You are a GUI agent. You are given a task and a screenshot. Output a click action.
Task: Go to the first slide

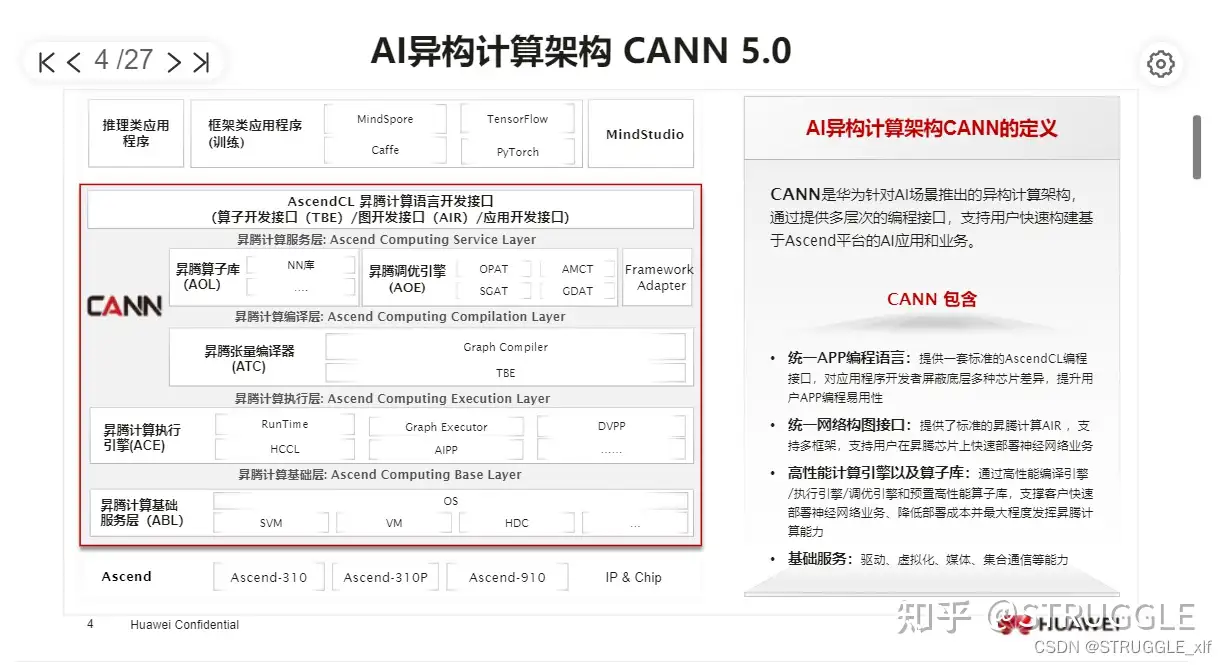[46, 63]
